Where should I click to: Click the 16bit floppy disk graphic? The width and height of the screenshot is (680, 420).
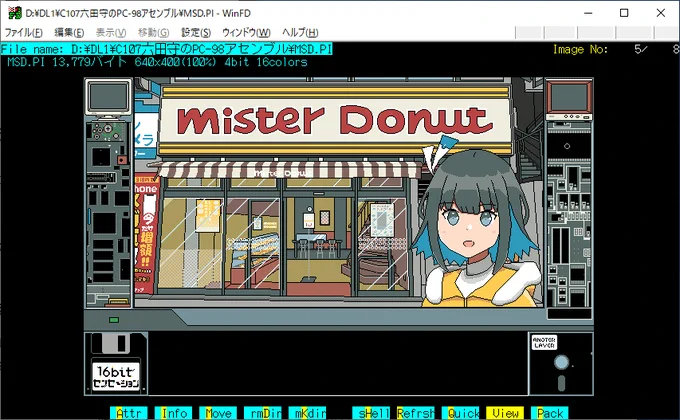(x=116, y=364)
